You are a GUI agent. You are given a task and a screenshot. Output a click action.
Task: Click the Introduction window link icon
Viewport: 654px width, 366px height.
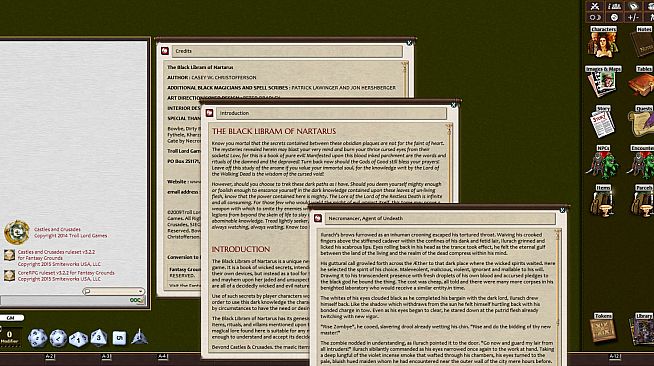pyautogui.click(x=209, y=113)
